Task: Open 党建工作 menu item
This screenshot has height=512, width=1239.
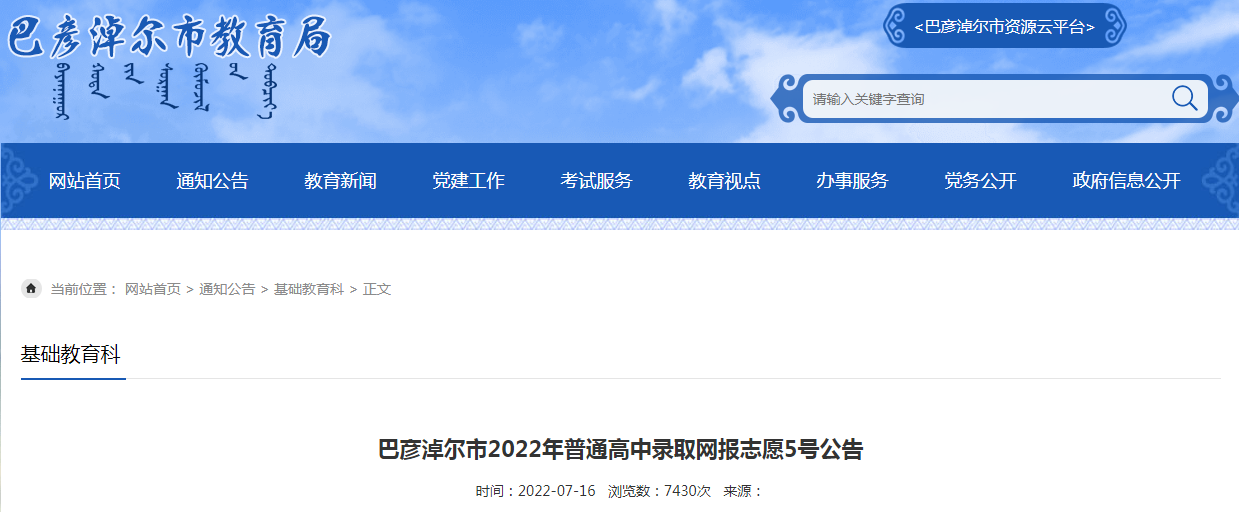Action: [x=469, y=181]
